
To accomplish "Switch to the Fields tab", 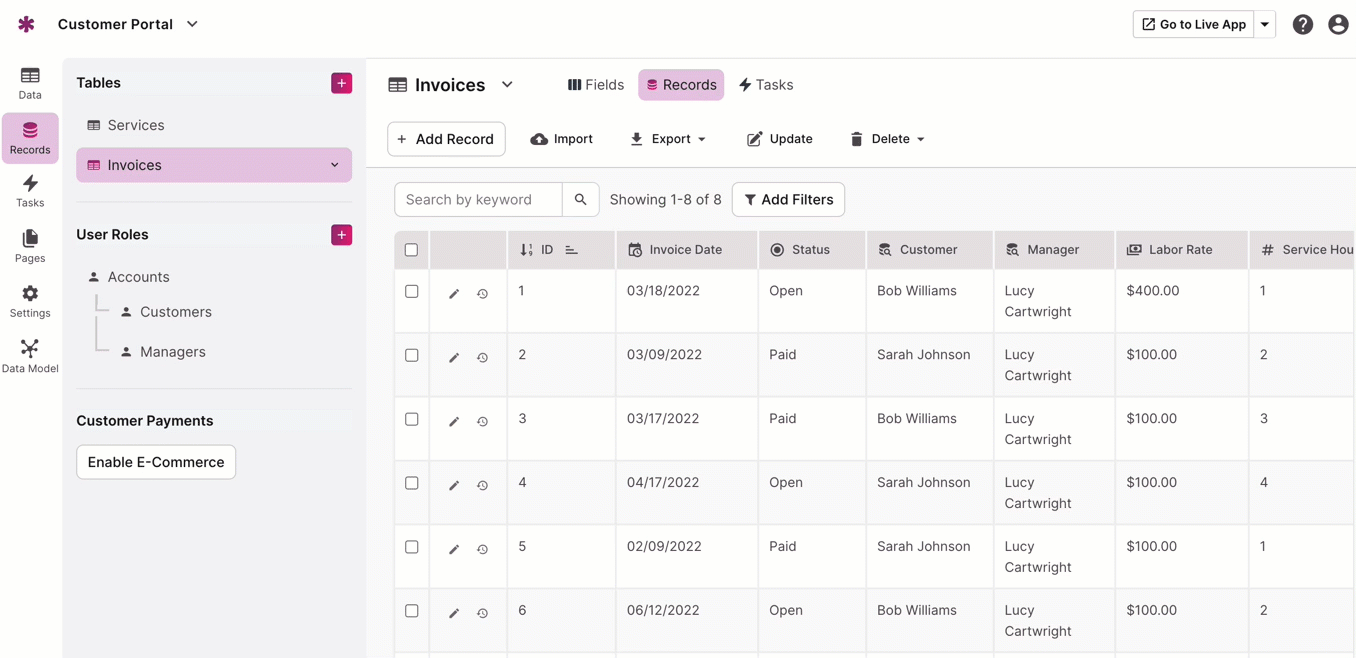I will pos(596,85).
